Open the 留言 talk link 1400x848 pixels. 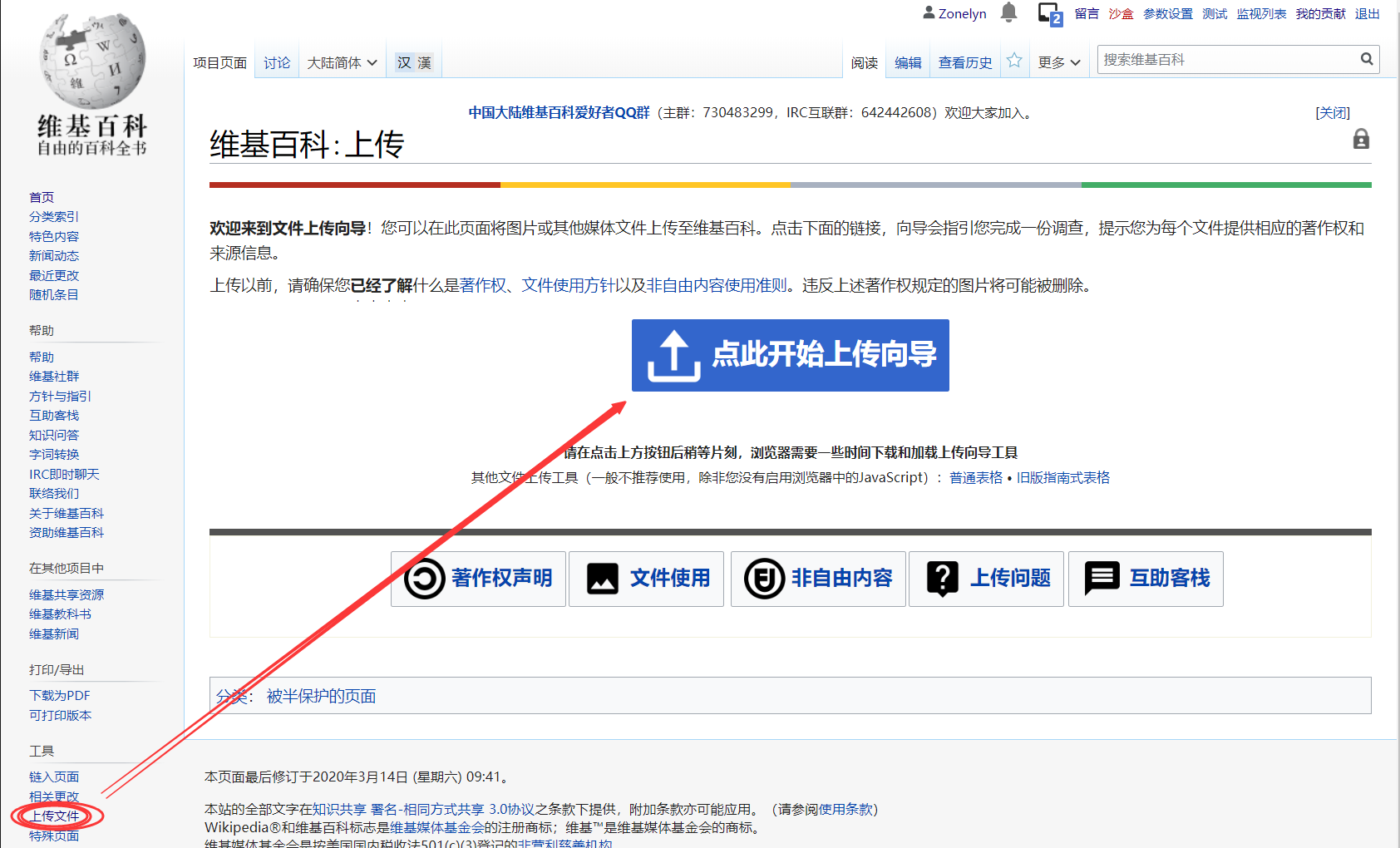click(x=1087, y=13)
